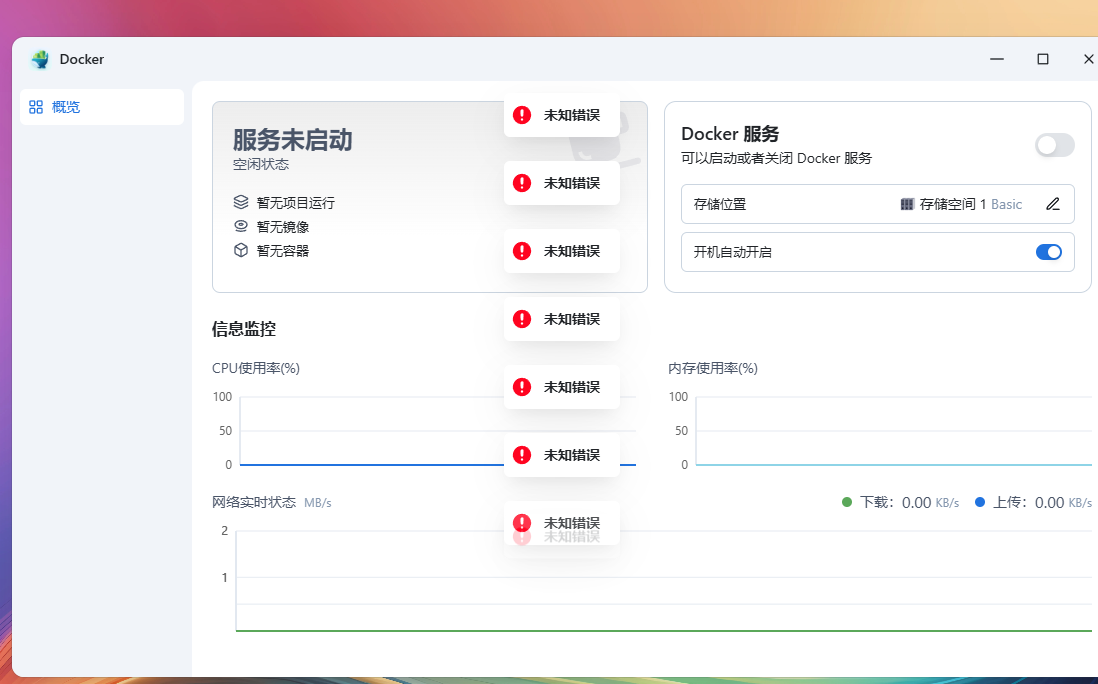Click the image icon beside 暂无镜像
This screenshot has width=1098, height=684.
241,226
